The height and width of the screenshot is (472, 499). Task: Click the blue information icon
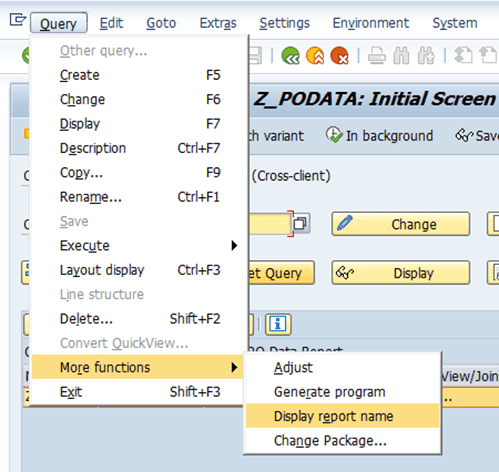[x=278, y=324]
